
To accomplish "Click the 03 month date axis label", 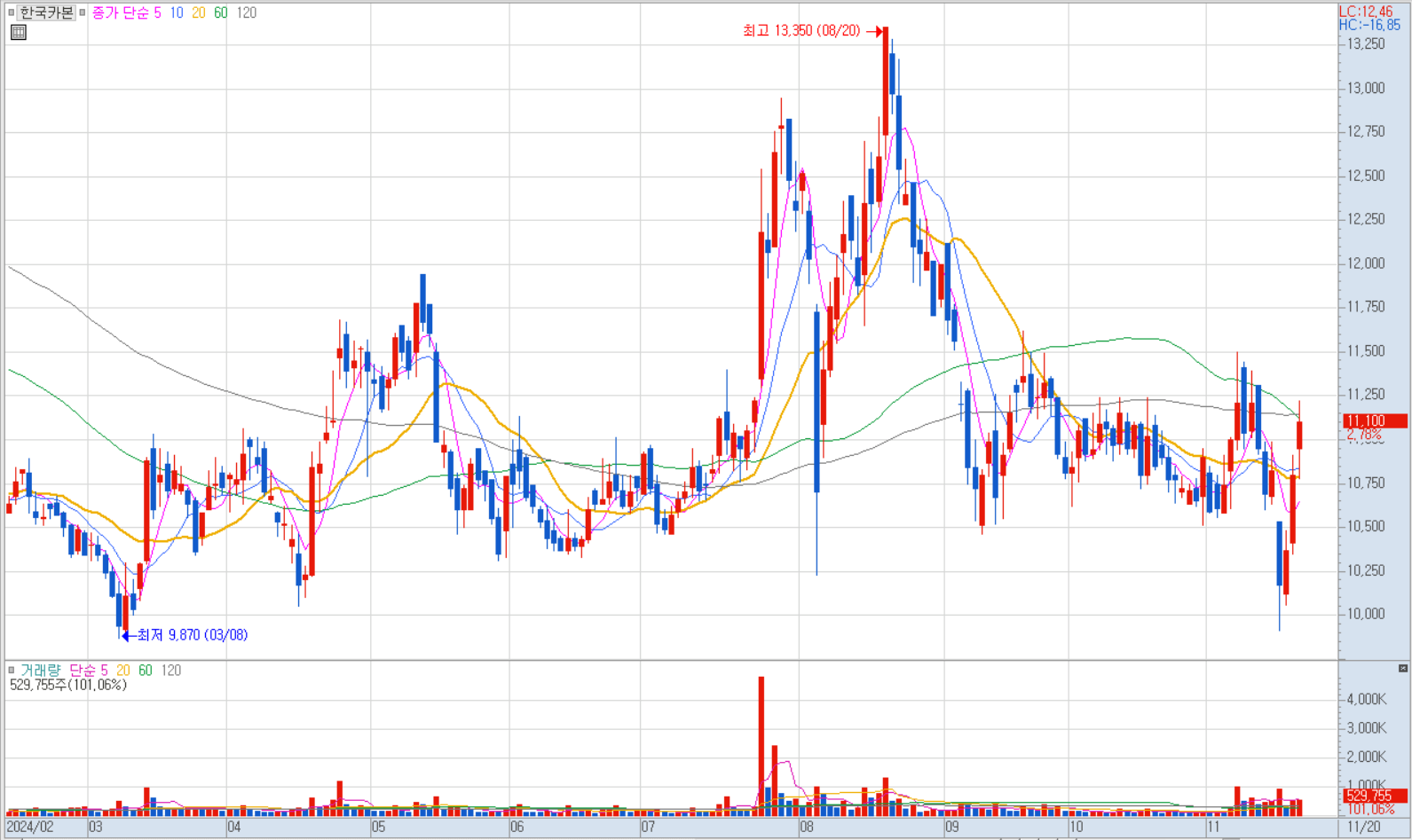I will click(96, 827).
